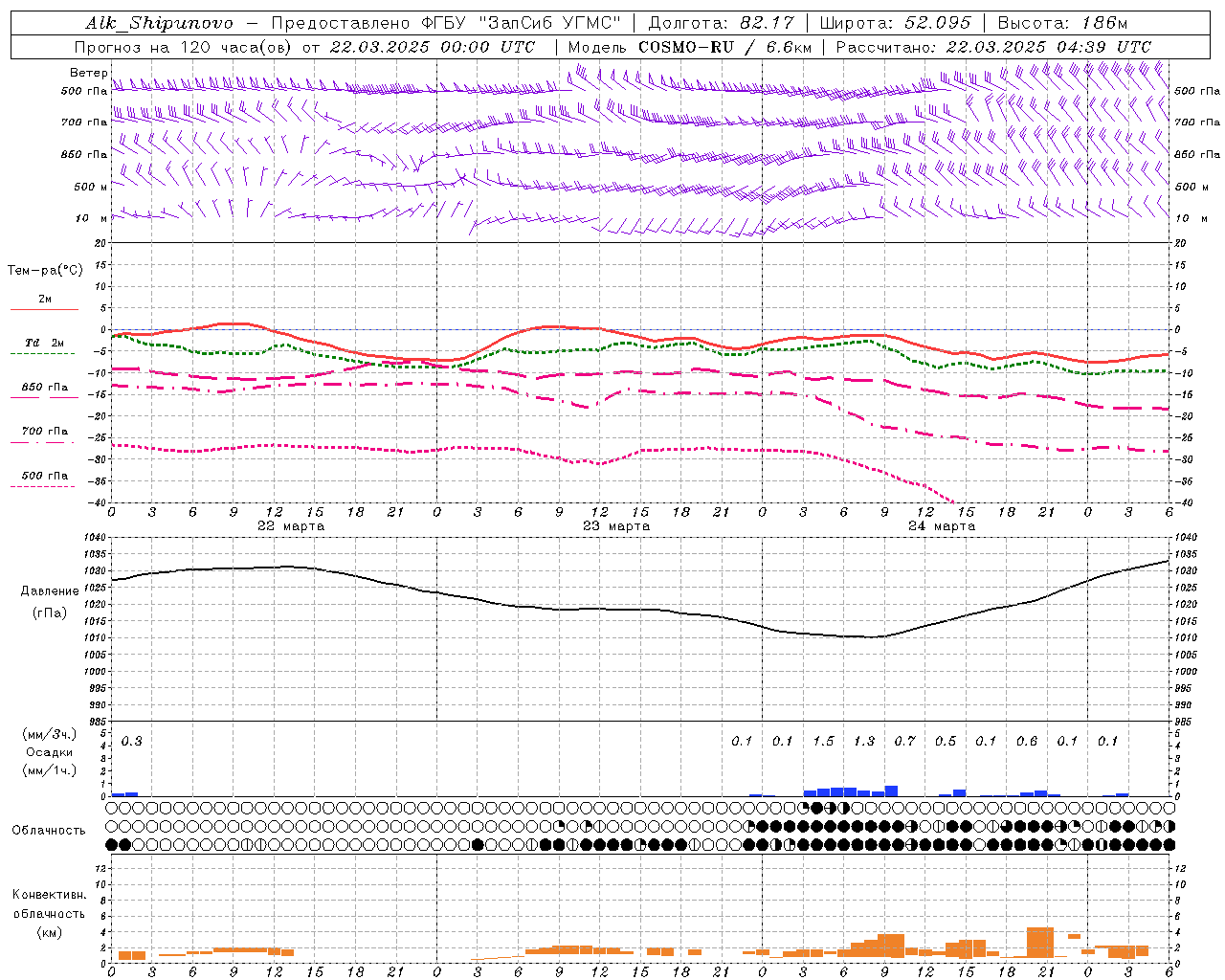
Task: Click the tallest blue precipitation bar
Action: coord(891,791)
